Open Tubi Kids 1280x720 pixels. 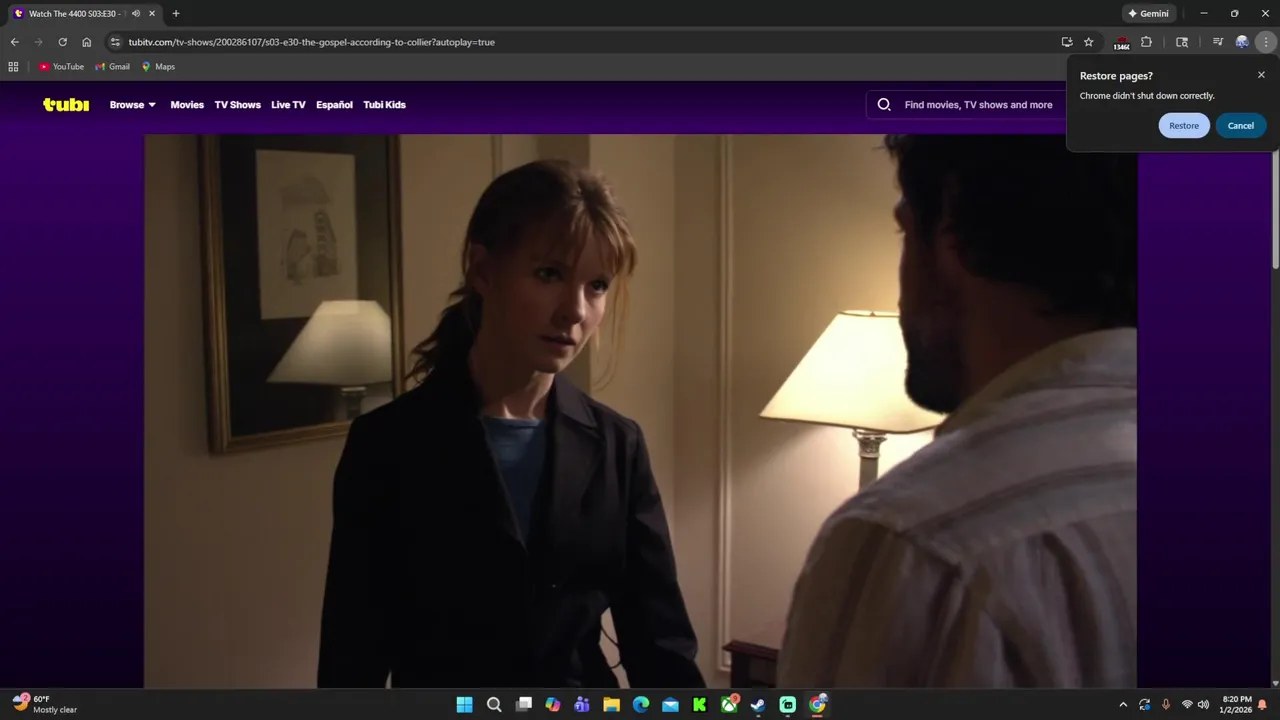coord(384,105)
